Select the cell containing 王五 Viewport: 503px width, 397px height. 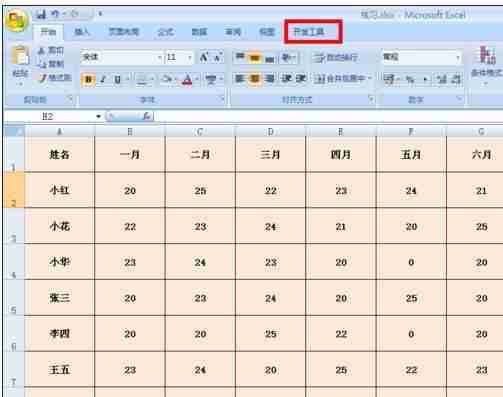pos(60,369)
